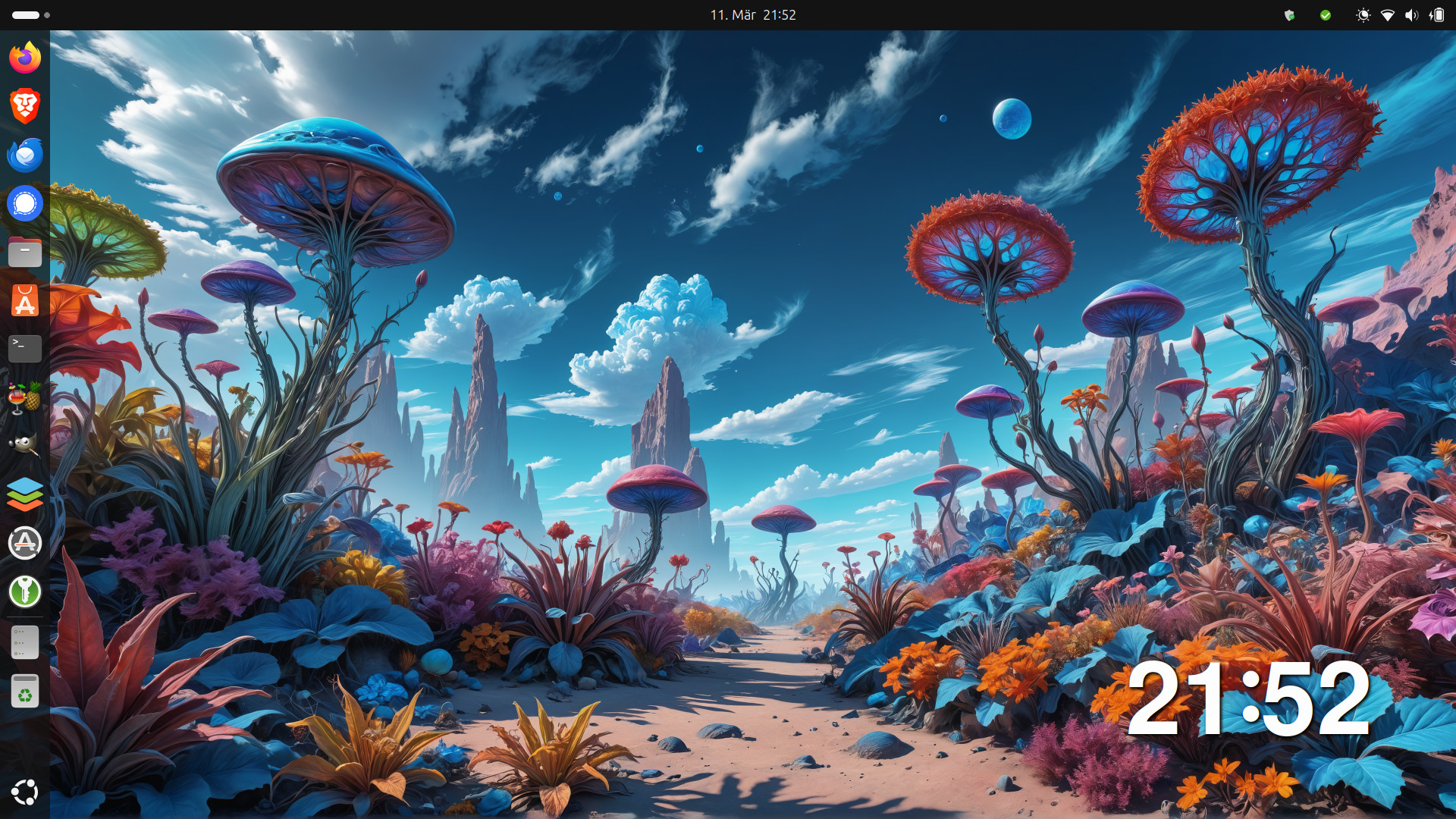Open the calendar from top bar clock
Image resolution: width=1456 pixels, height=819 pixels.
(752, 15)
